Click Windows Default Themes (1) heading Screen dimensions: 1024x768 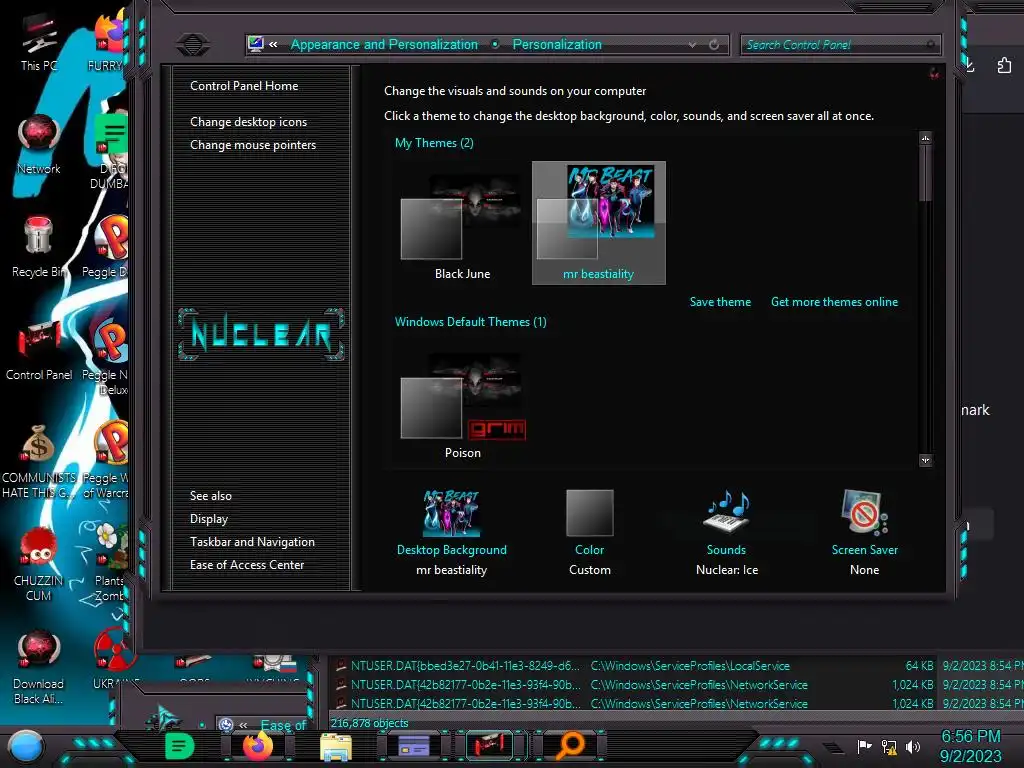click(x=470, y=321)
